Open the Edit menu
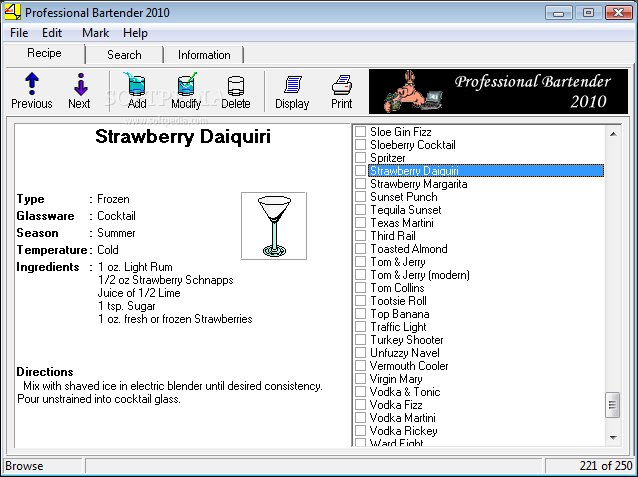The image size is (638, 477). point(52,33)
